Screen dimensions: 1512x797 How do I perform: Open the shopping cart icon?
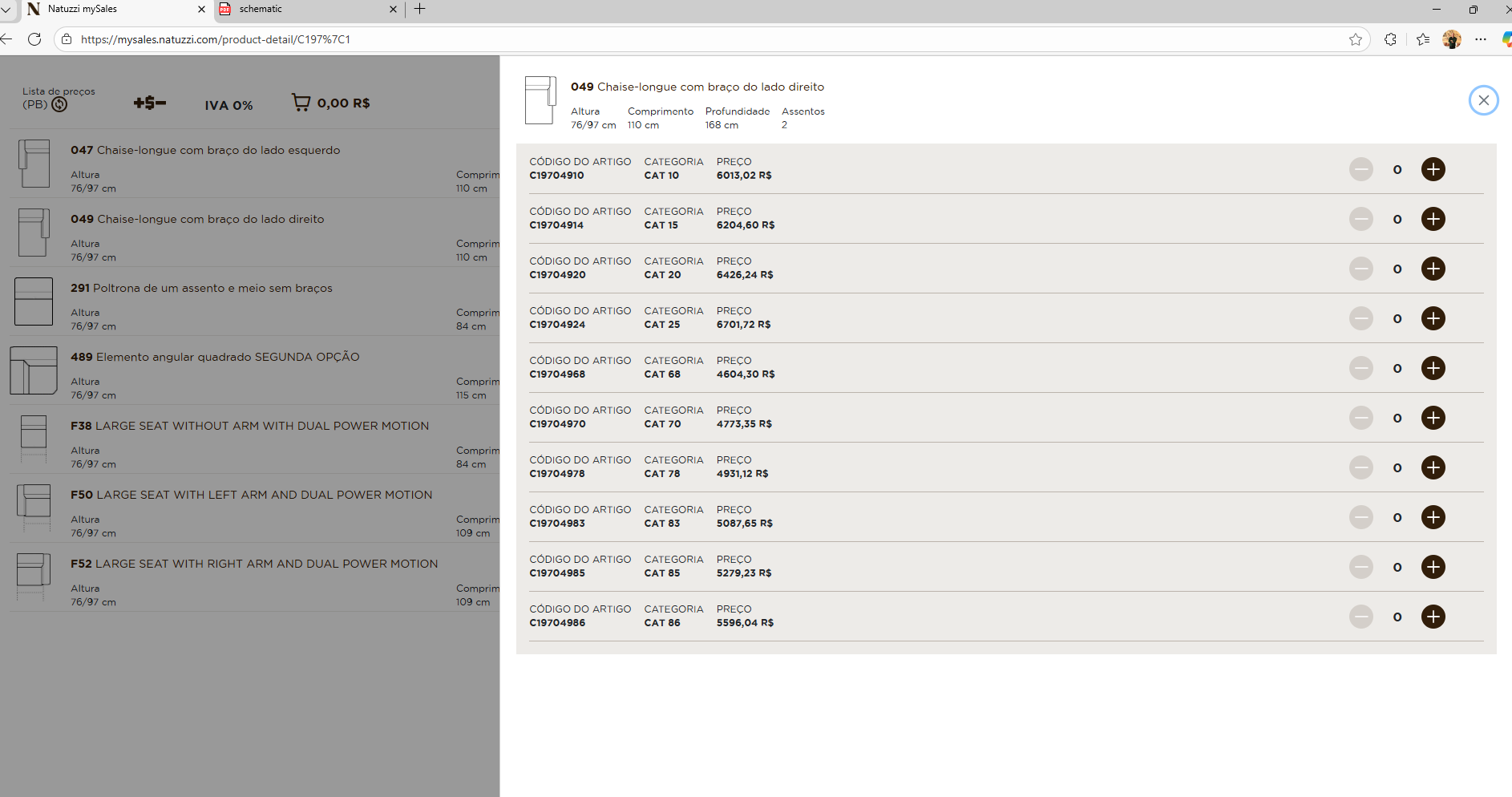point(301,103)
